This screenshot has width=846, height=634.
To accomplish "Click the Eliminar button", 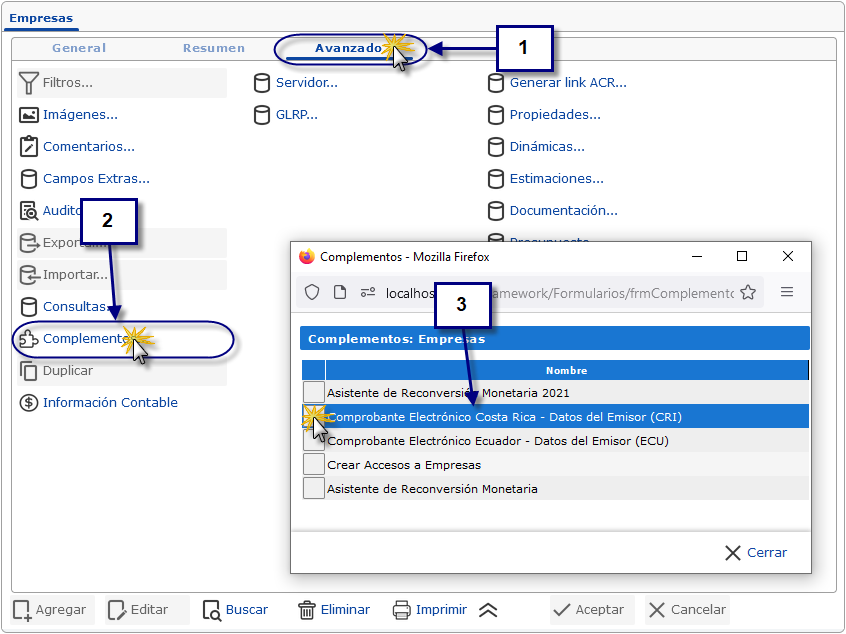I will pyautogui.click(x=334, y=610).
